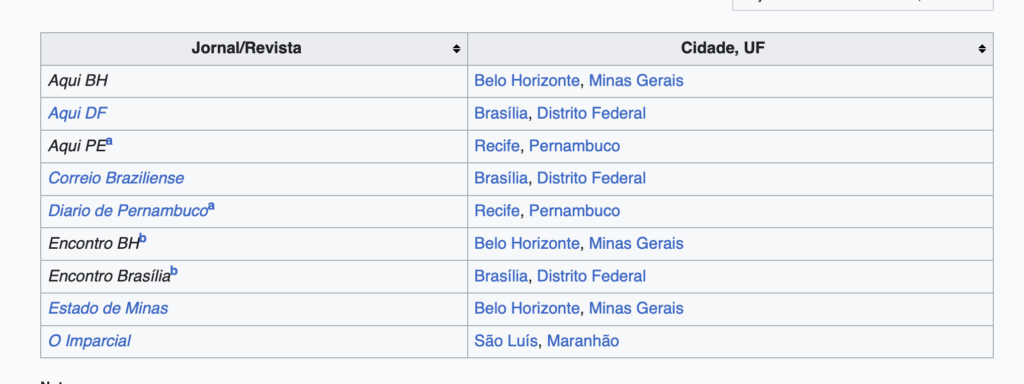Open the Aqui DF article link

point(78,114)
